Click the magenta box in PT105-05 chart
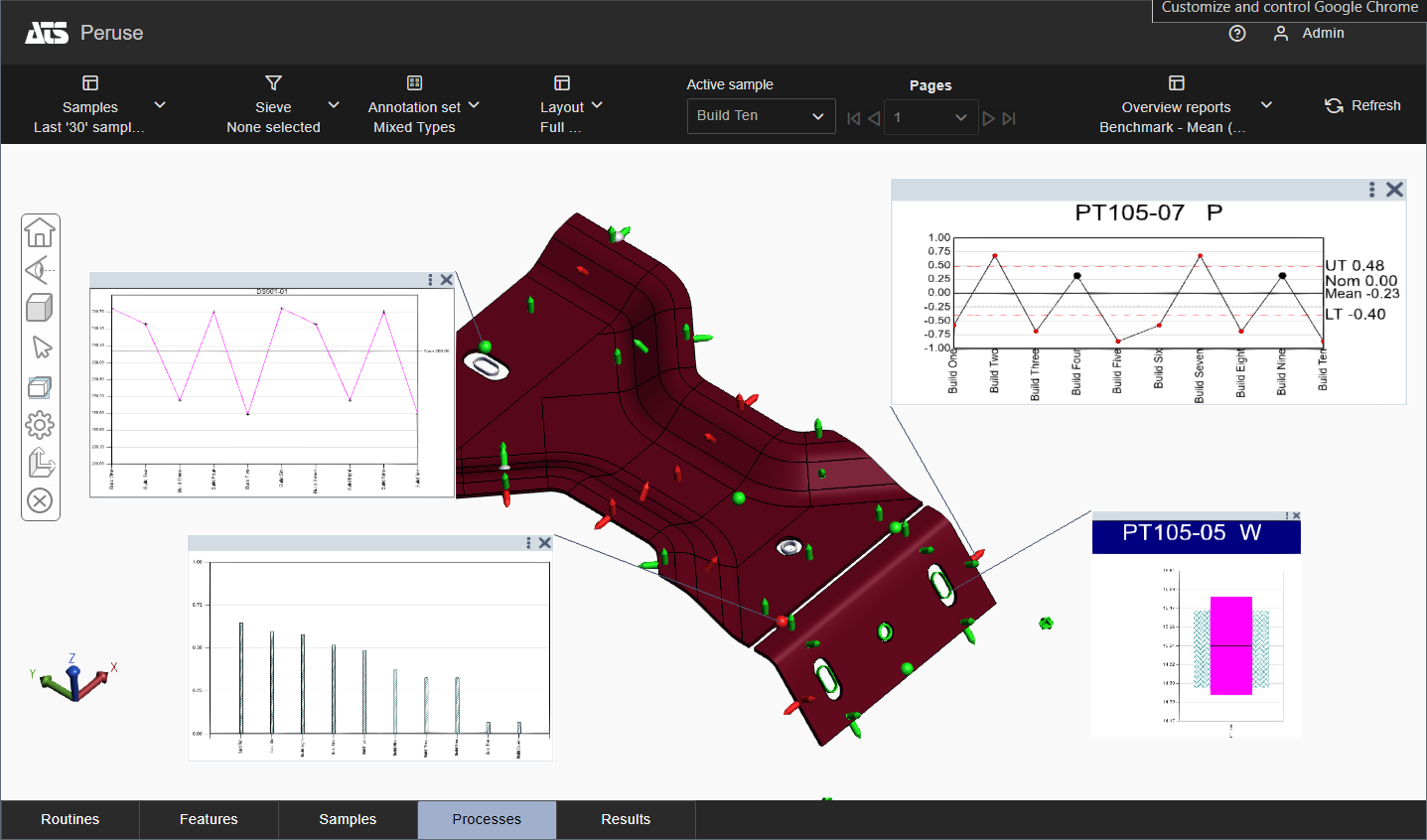This screenshot has height=840, width=1427. point(1230,645)
